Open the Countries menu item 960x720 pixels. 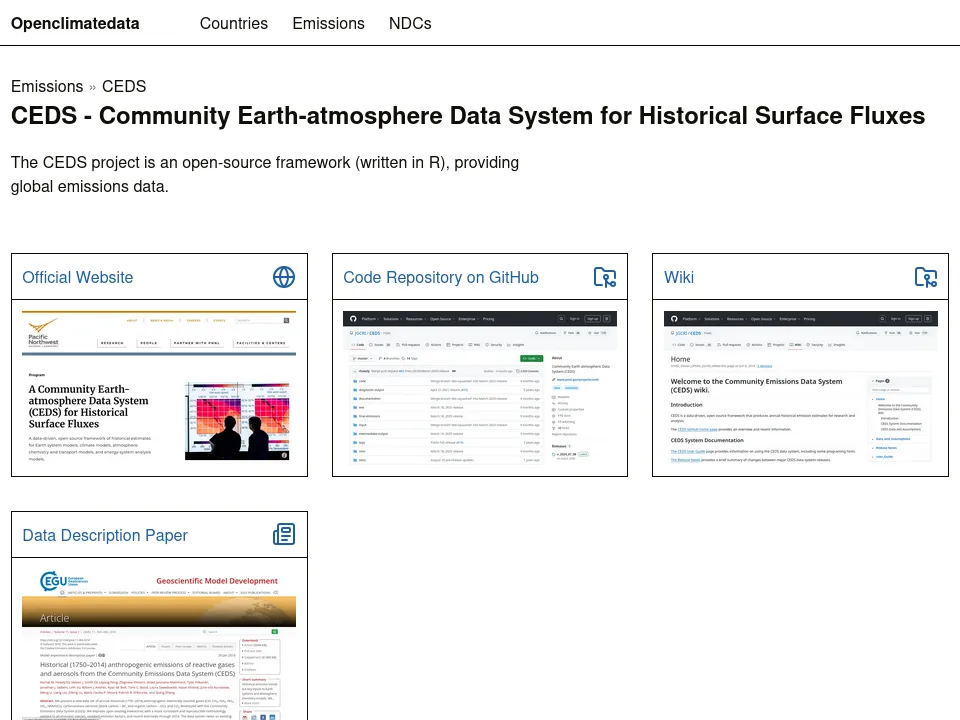[234, 23]
